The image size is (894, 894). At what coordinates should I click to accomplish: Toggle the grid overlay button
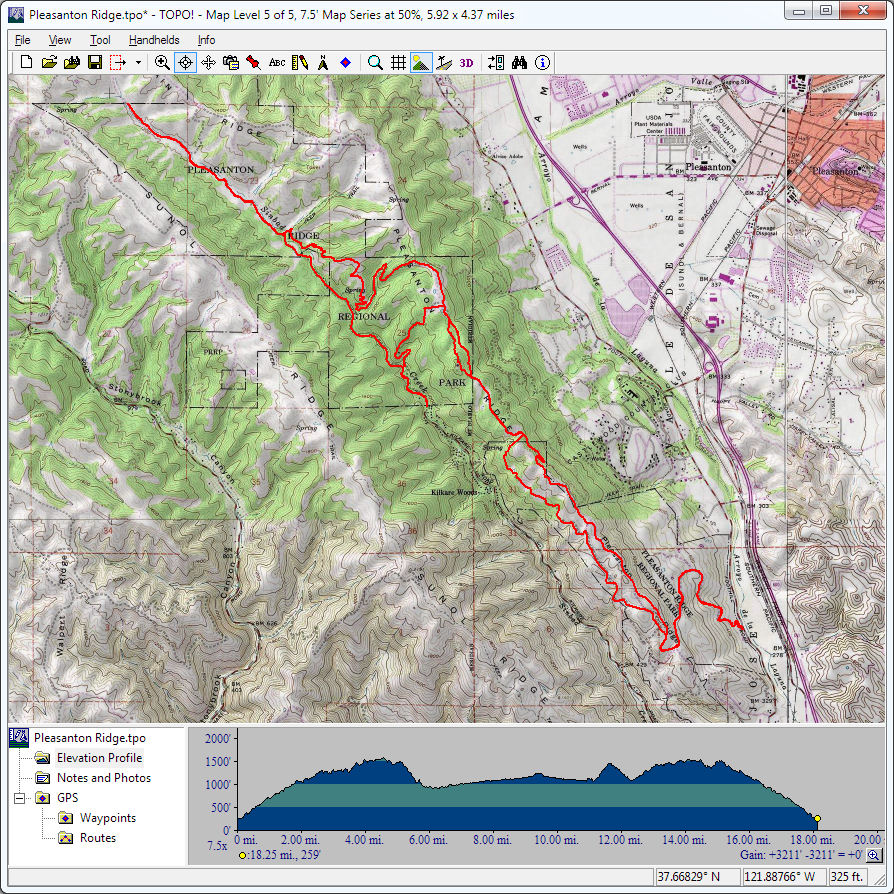(398, 62)
